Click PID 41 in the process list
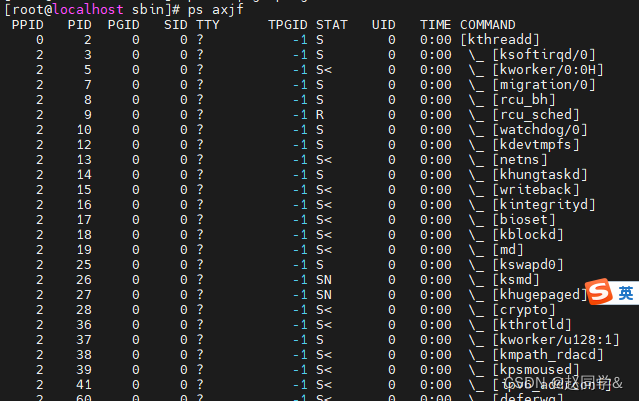The width and height of the screenshot is (639, 401). [84, 385]
